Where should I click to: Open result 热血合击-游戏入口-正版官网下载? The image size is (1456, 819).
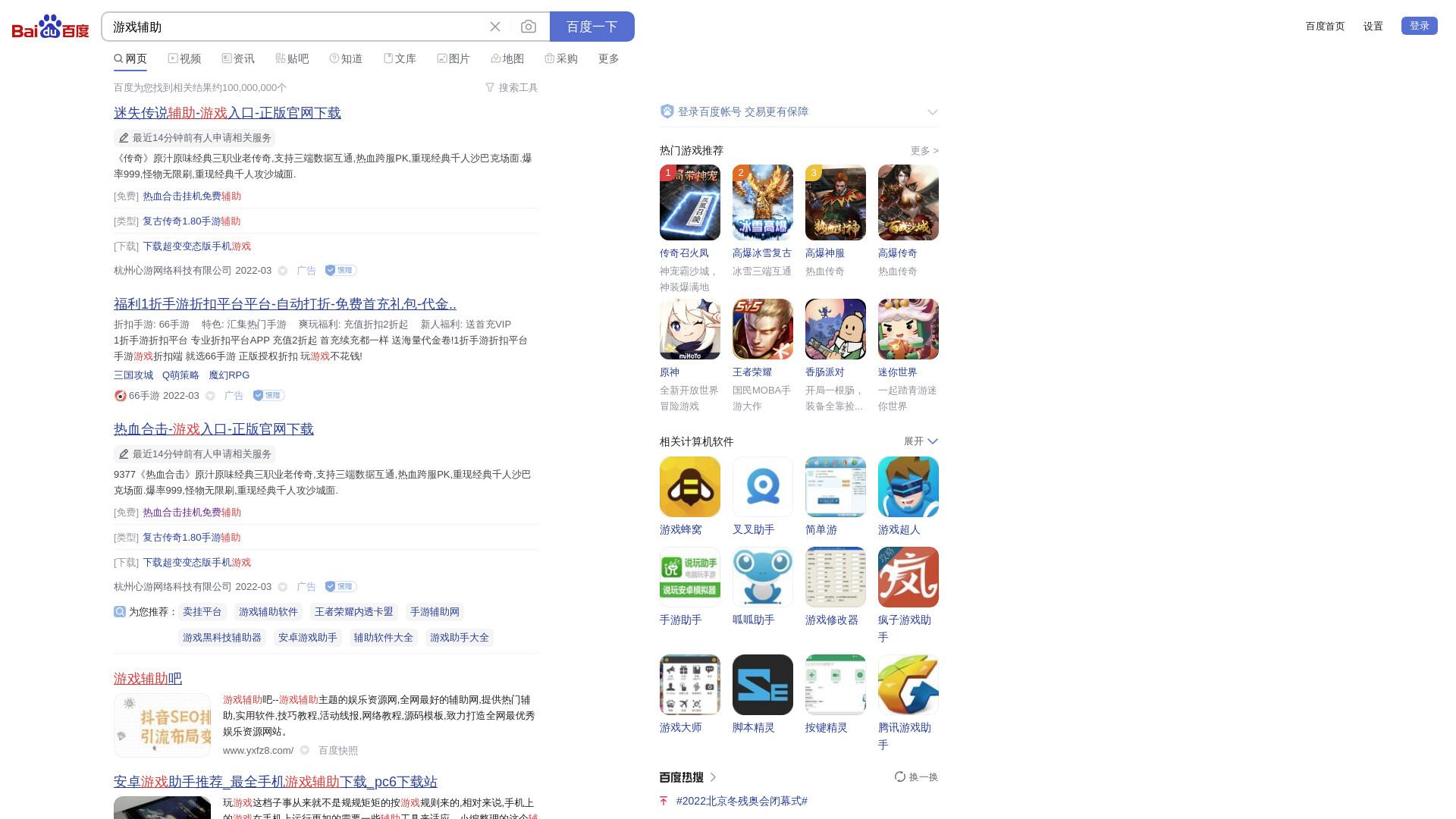click(214, 429)
